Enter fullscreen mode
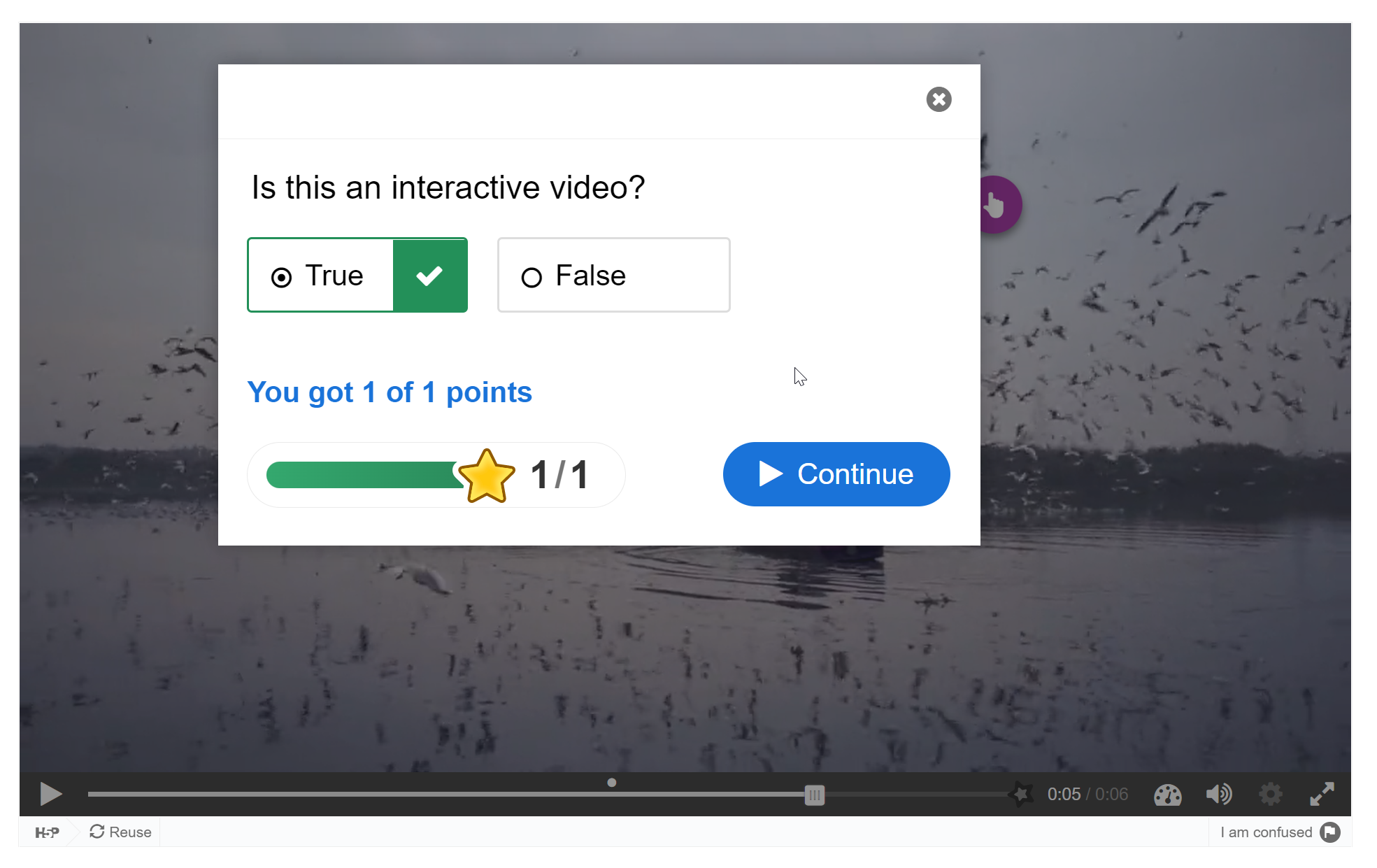 pyautogui.click(x=1322, y=794)
